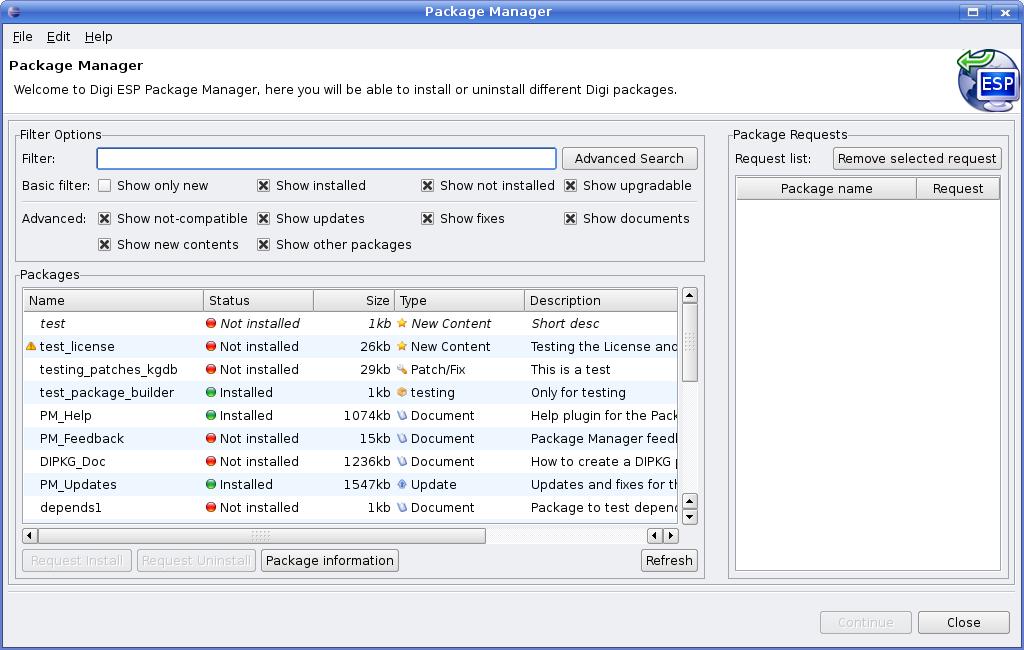
Task: Click the green Installed status icon for test_package_builder
Action: [x=211, y=392]
